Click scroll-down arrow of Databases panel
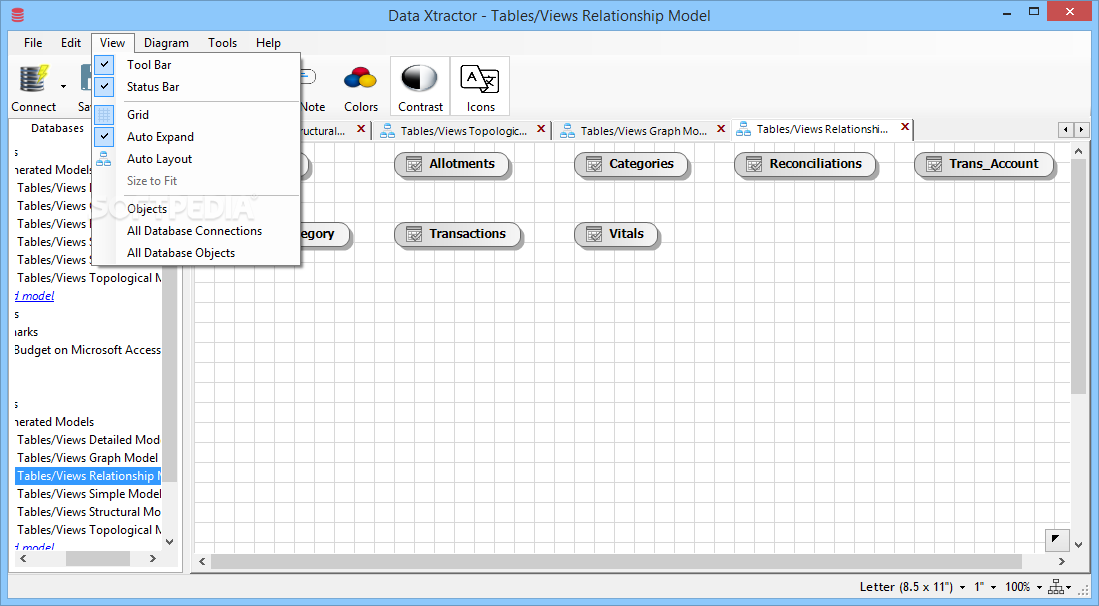This screenshot has width=1099, height=606. point(169,542)
